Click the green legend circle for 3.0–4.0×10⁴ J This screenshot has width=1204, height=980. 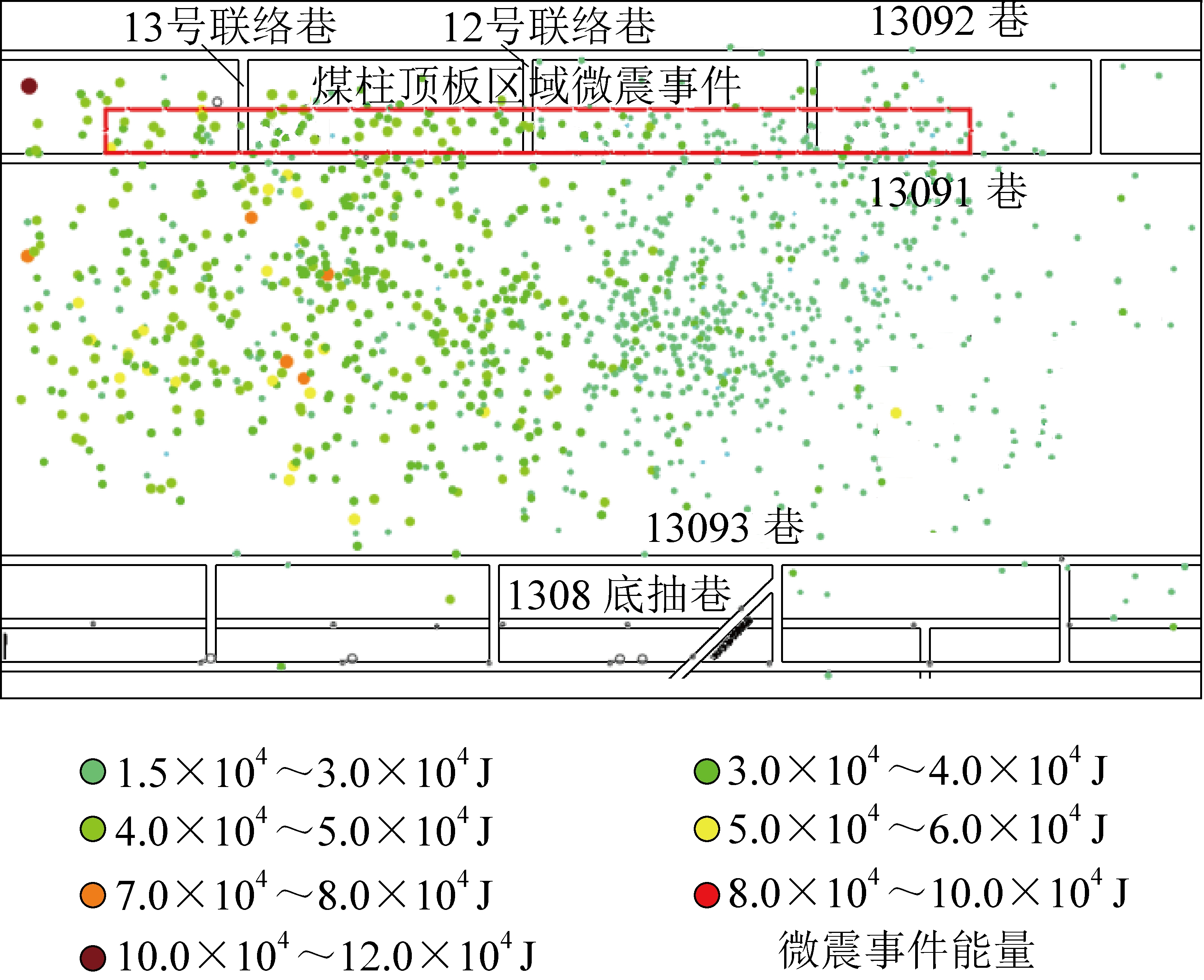pos(706,772)
